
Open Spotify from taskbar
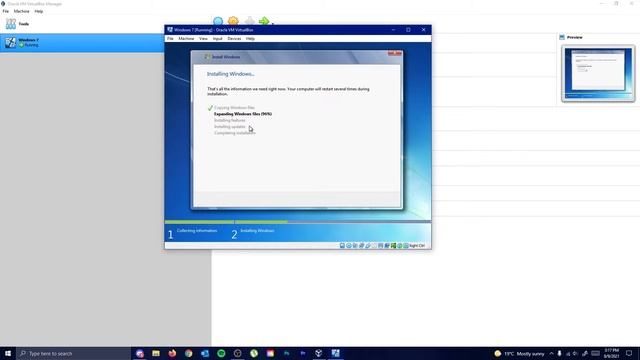[221, 353]
